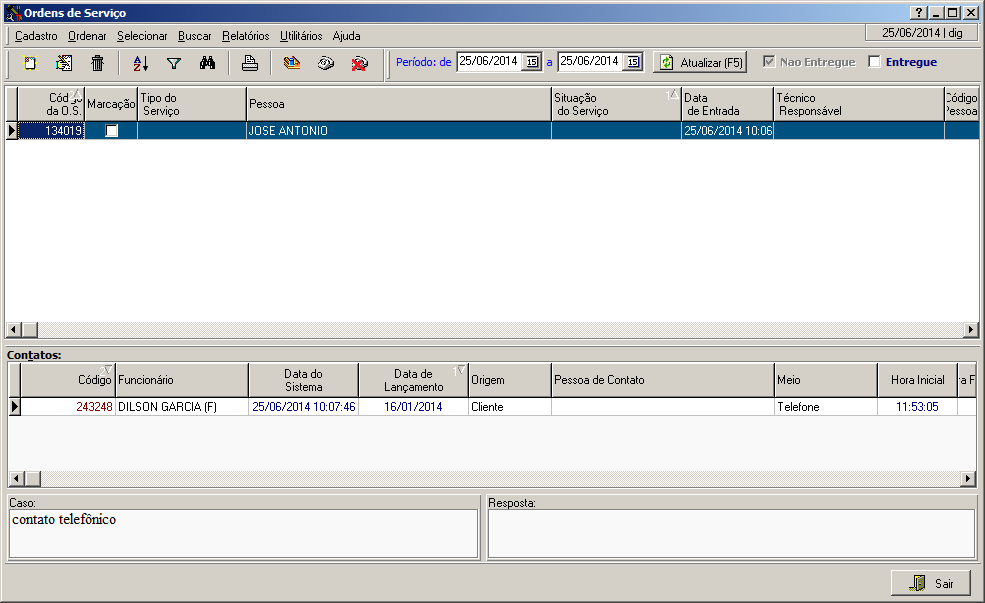Image resolution: width=985 pixels, height=603 pixels.
Task: Click the binoculars search icon
Action: point(208,63)
